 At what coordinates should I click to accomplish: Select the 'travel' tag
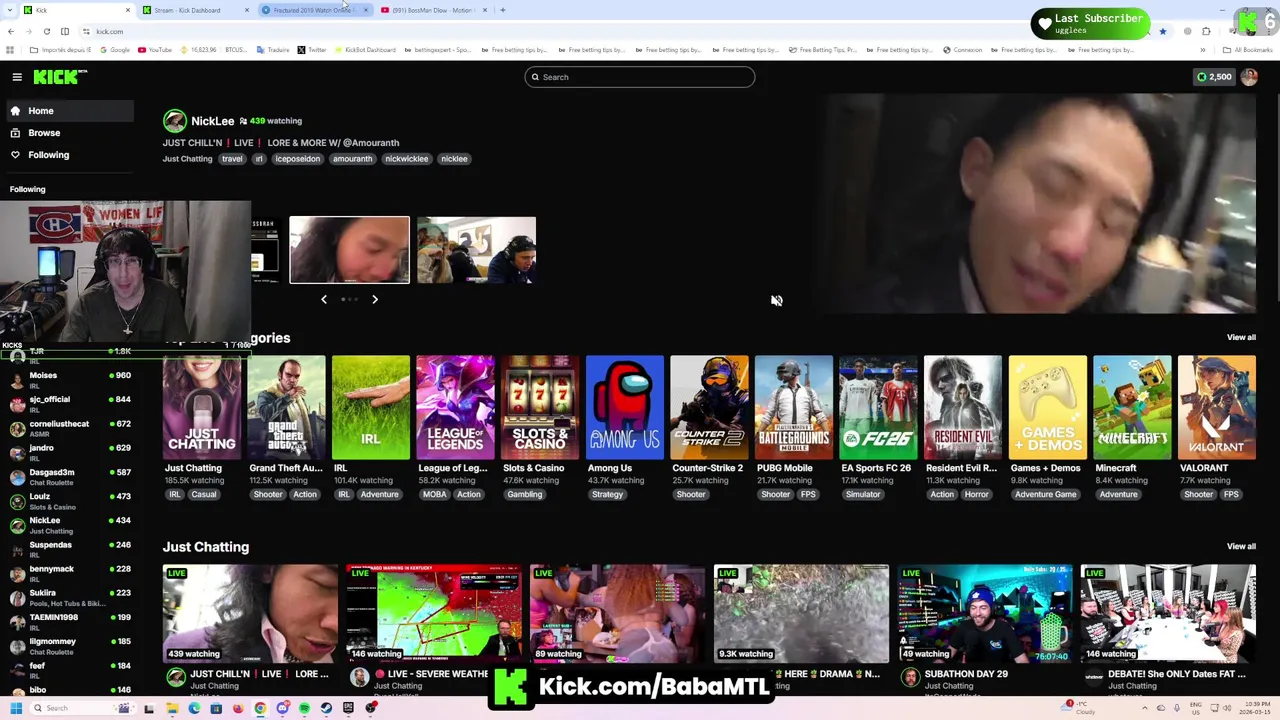point(232,159)
